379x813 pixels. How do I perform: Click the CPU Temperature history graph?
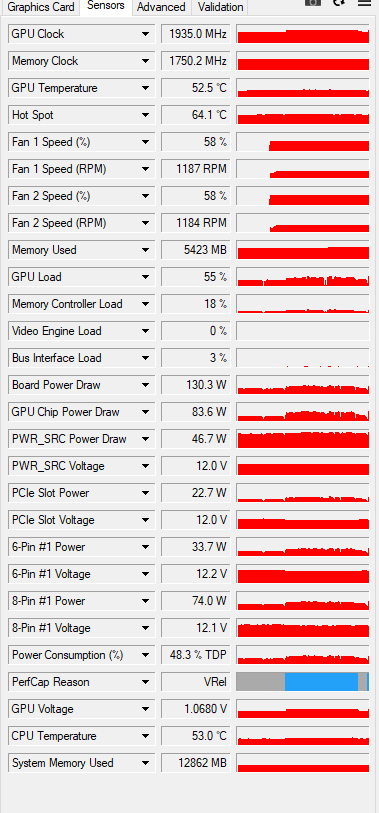tap(303, 736)
